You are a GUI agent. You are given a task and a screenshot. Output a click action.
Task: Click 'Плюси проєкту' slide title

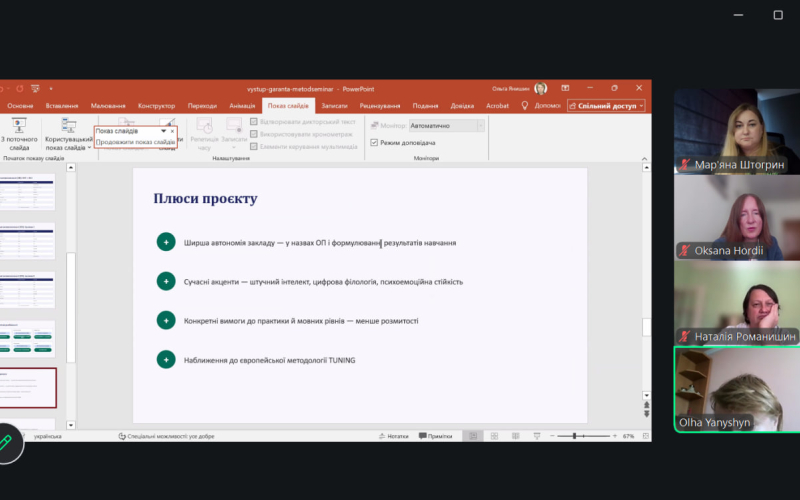click(x=205, y=198)
